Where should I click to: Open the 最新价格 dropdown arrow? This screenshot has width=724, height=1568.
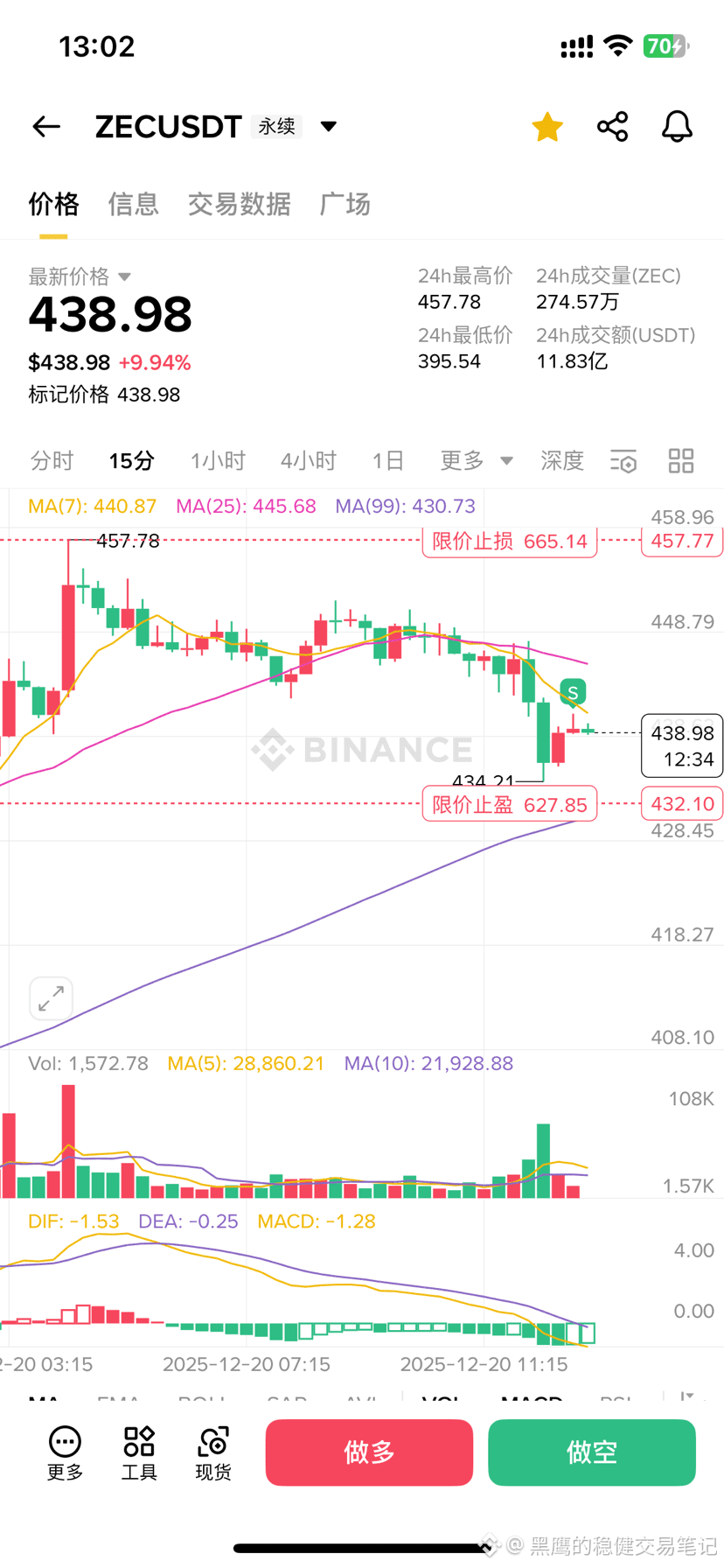pos(124,276)
